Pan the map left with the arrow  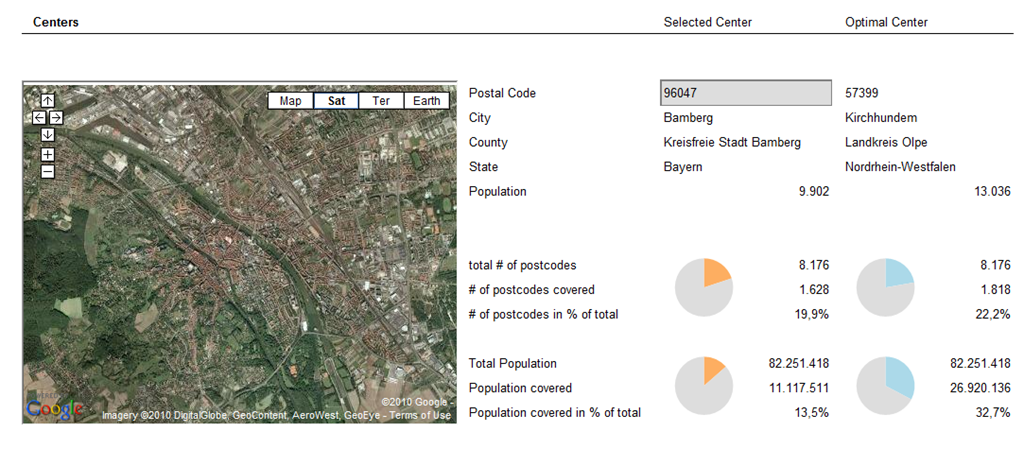pyautogui.click(x=39, y=117)
